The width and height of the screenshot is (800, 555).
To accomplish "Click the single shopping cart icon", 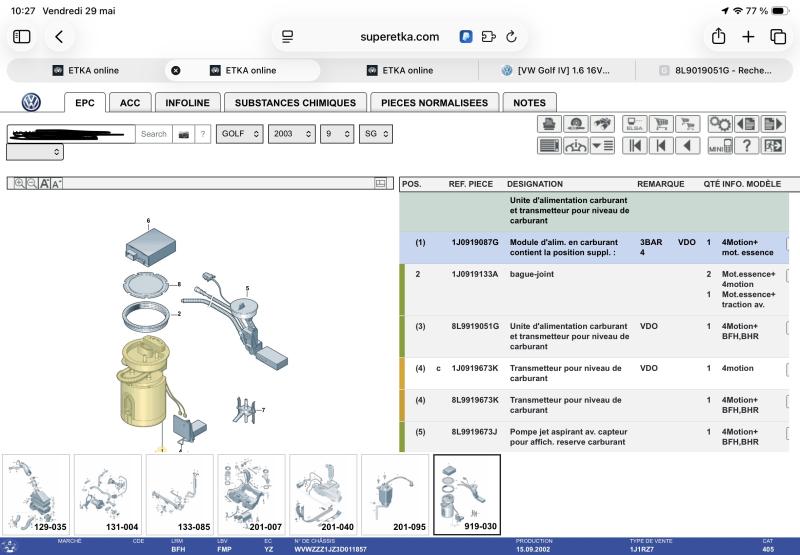I will point(661,124).
